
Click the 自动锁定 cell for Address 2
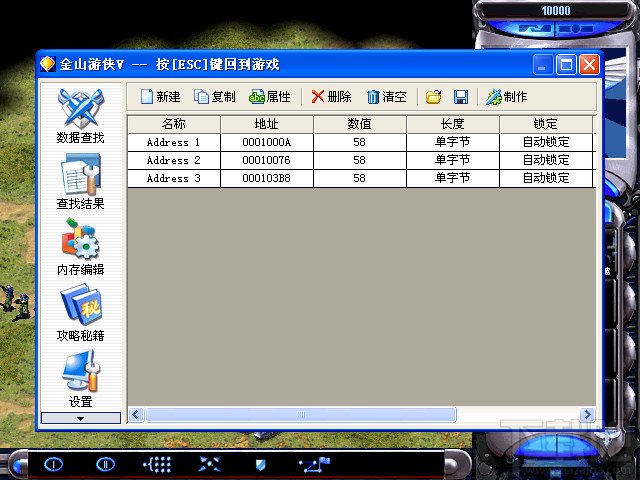[x=546, y=160]
